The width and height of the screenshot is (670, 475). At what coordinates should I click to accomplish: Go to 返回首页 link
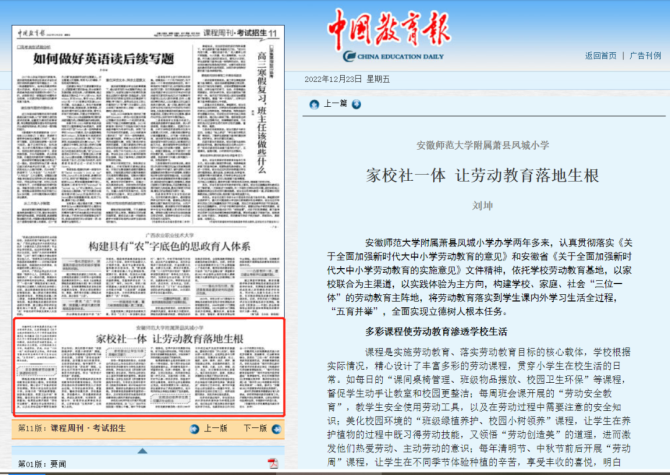point(601,56)
